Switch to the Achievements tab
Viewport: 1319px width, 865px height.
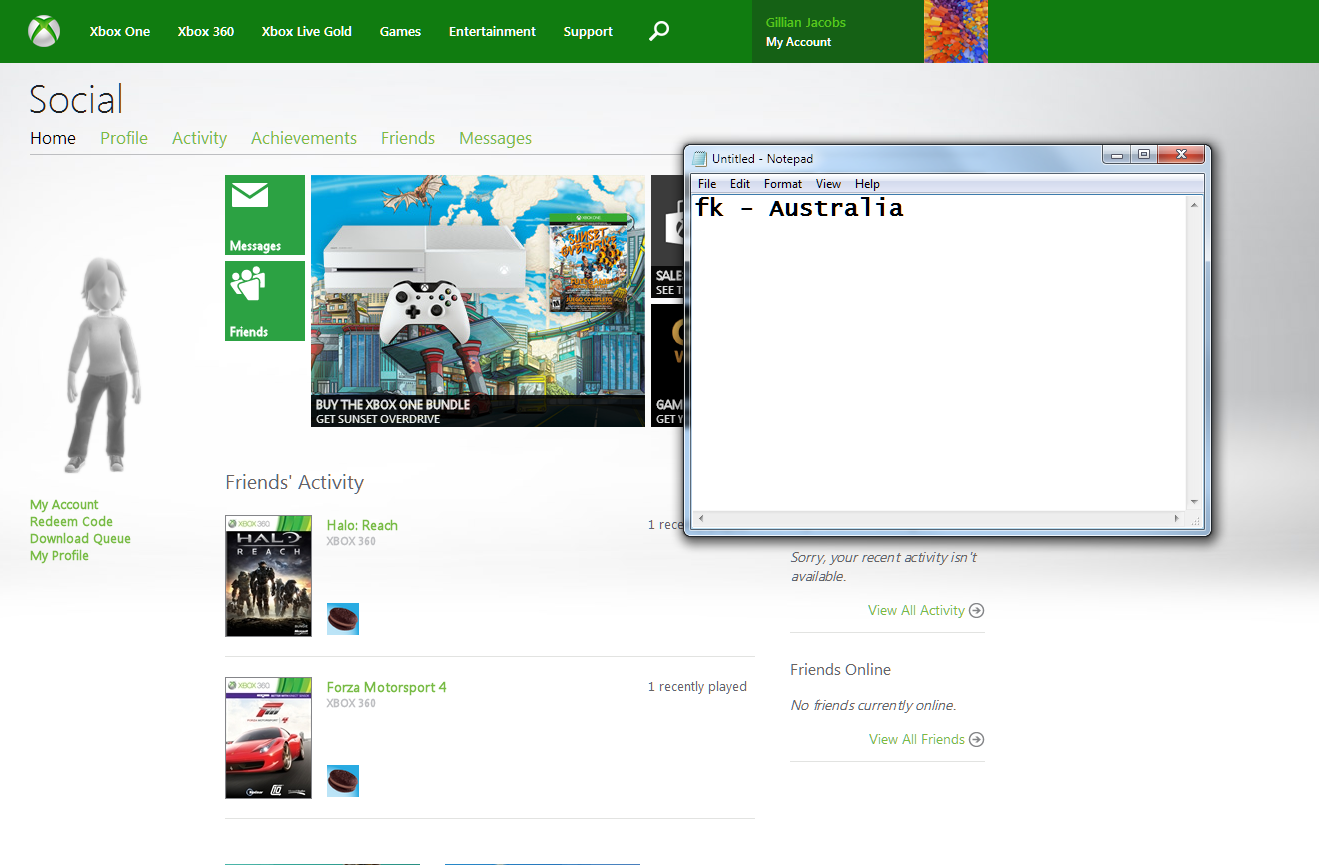tap(304, 138)
